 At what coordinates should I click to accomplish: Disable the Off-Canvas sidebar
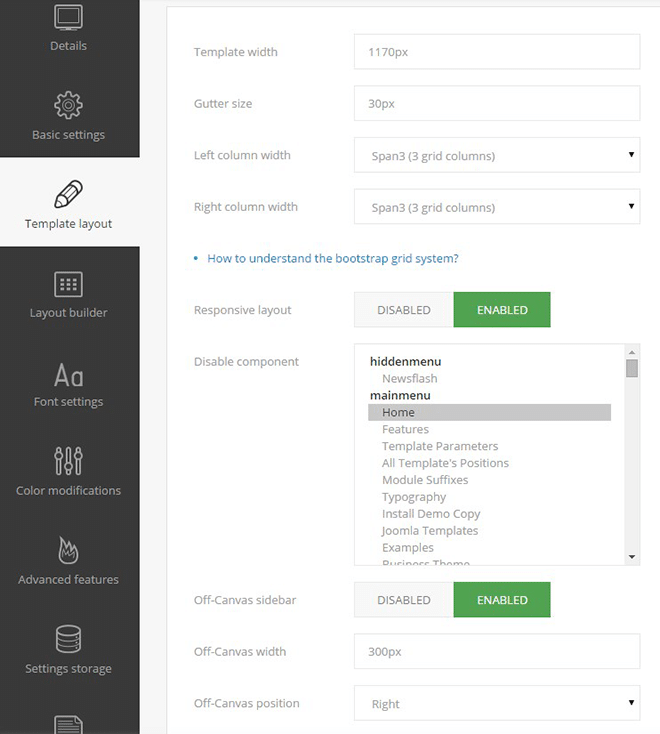click(x=403, y=600)
